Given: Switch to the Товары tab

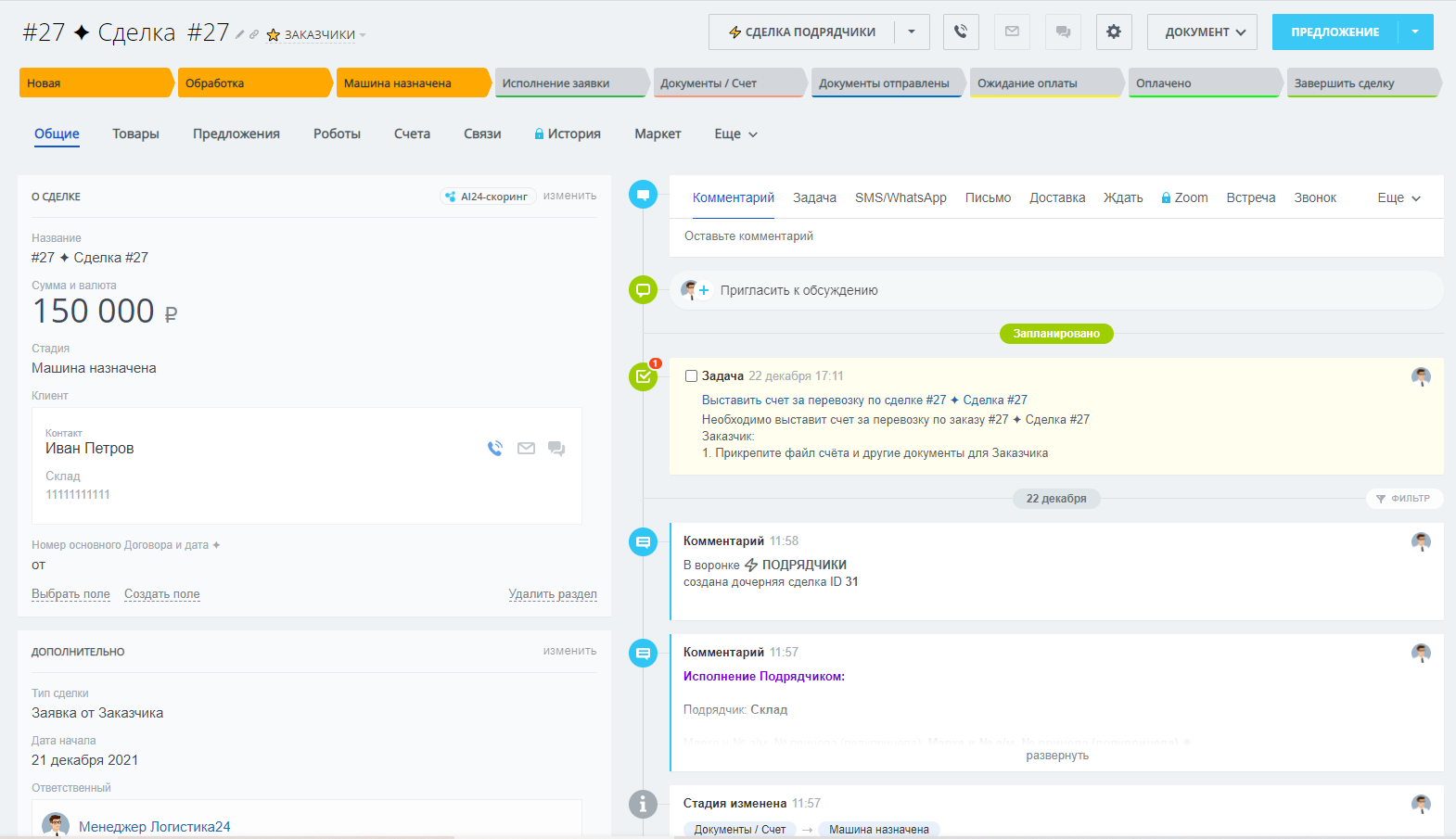Looking at the screenshot, I should point(135,133).
